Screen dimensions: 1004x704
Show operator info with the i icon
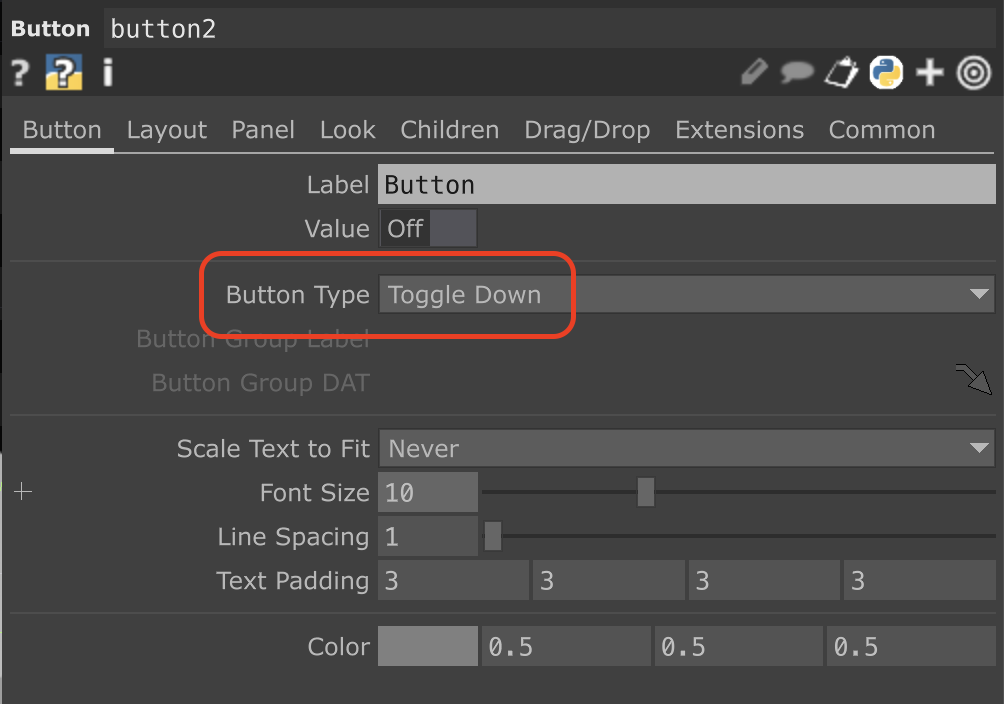108,72
